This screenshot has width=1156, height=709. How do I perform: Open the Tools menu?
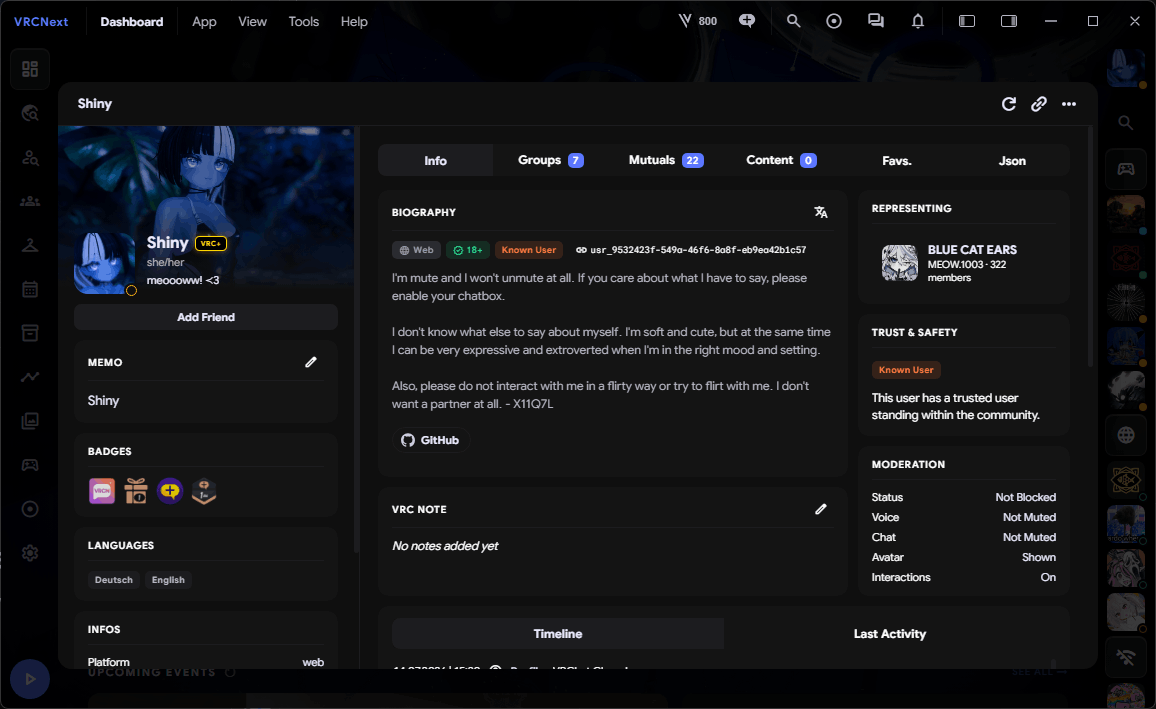pyautogui.click(x=304, y=21)
